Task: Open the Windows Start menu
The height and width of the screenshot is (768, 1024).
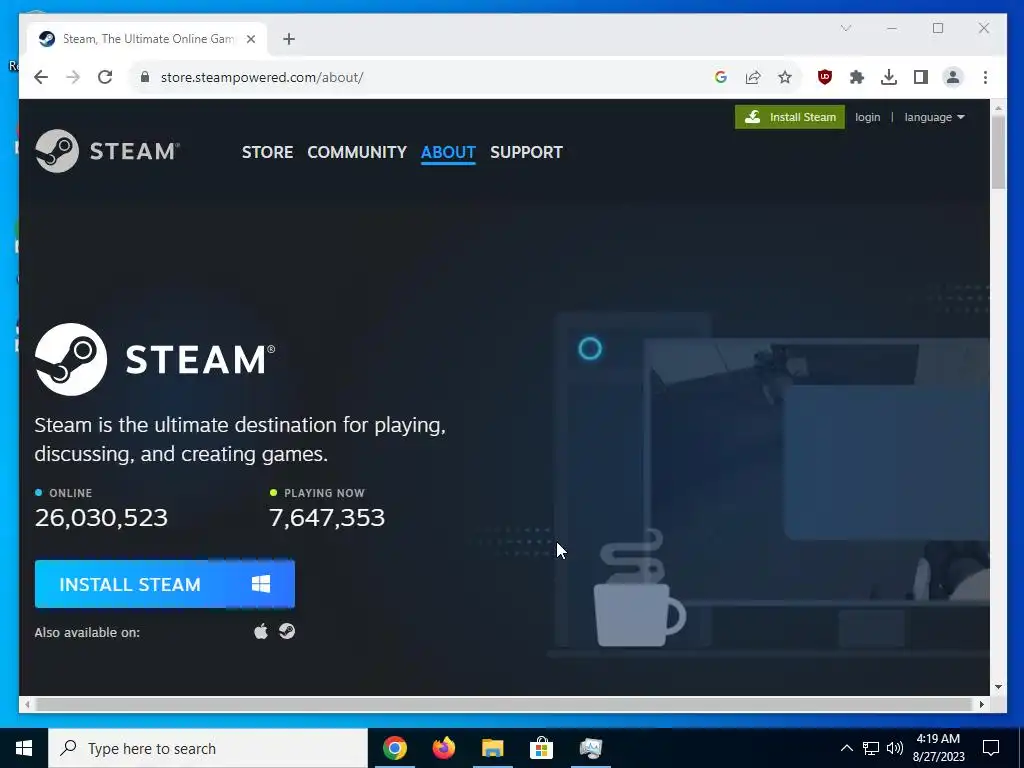Action: (24, 748)
